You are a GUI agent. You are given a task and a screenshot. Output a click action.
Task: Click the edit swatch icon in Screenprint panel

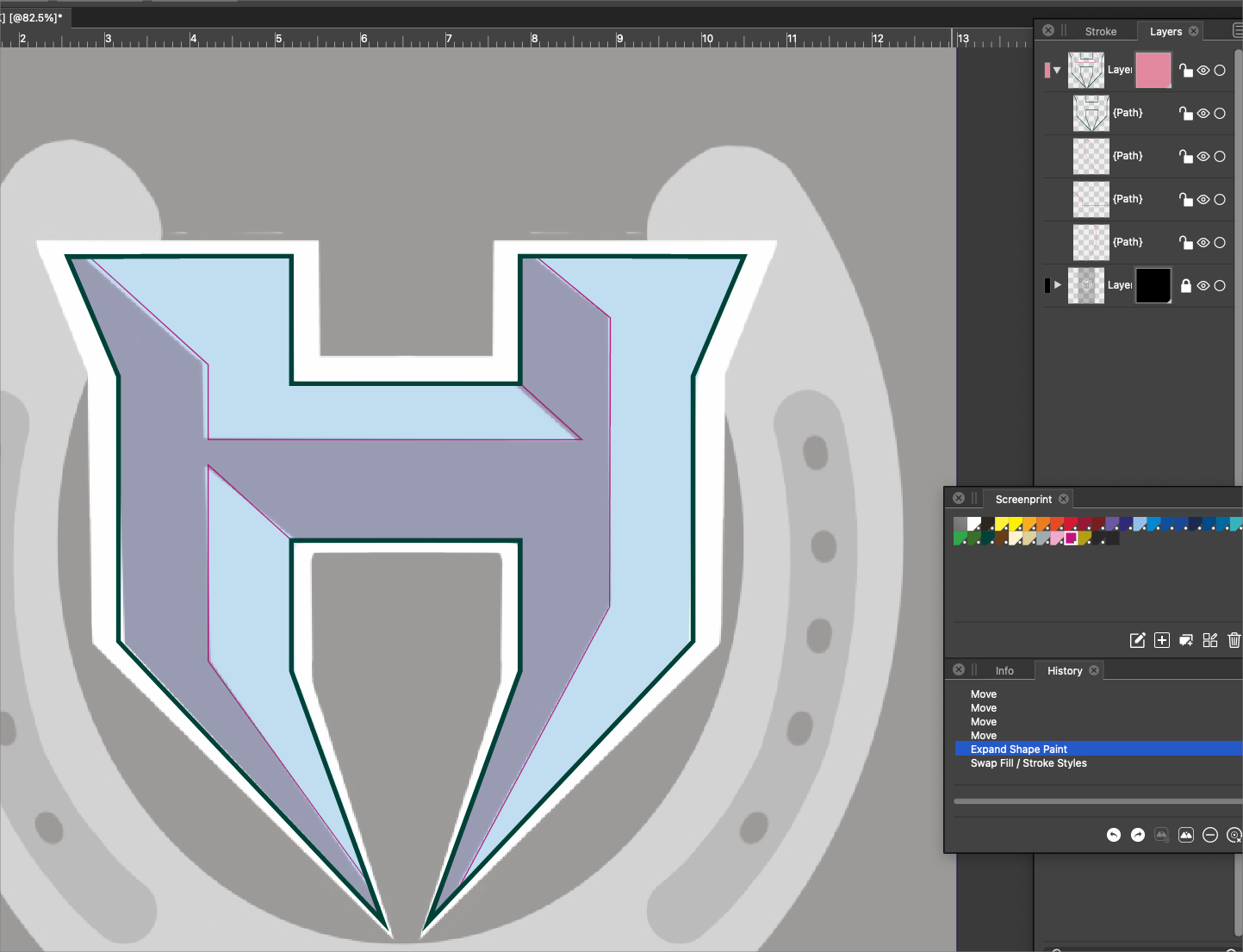tap(1137, 640)
